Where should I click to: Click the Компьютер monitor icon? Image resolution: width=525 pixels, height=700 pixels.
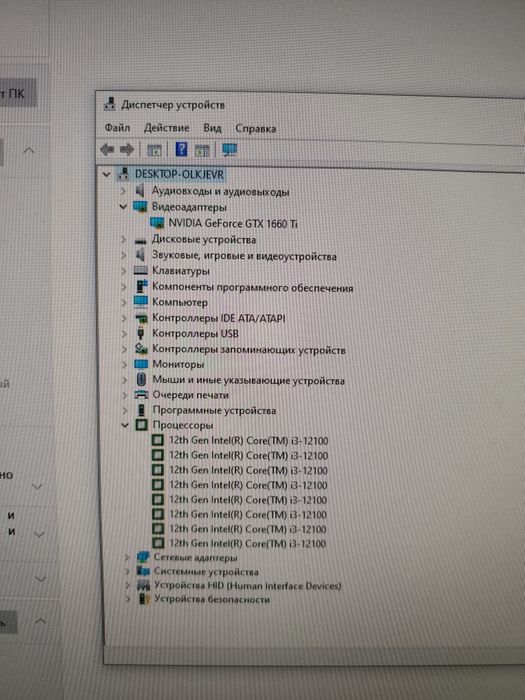click(x=141, y=302)
